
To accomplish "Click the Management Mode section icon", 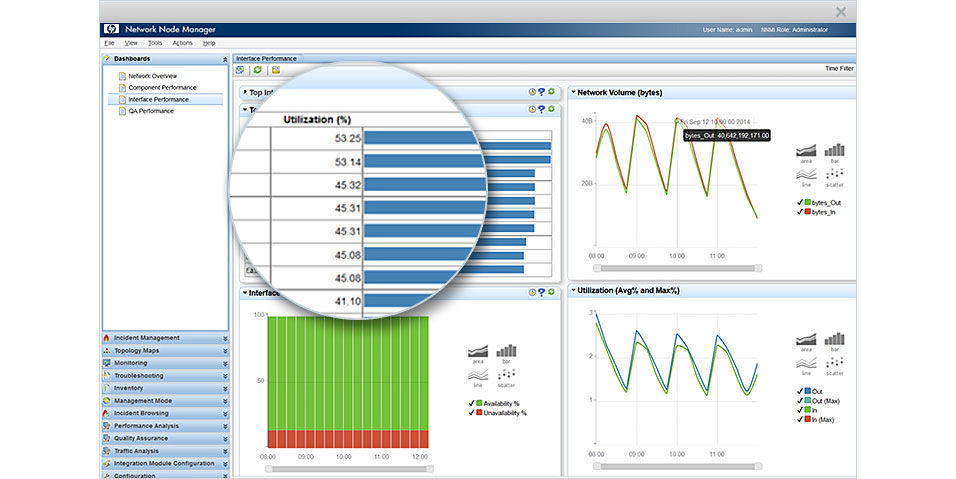I will [x=107, y=400].
